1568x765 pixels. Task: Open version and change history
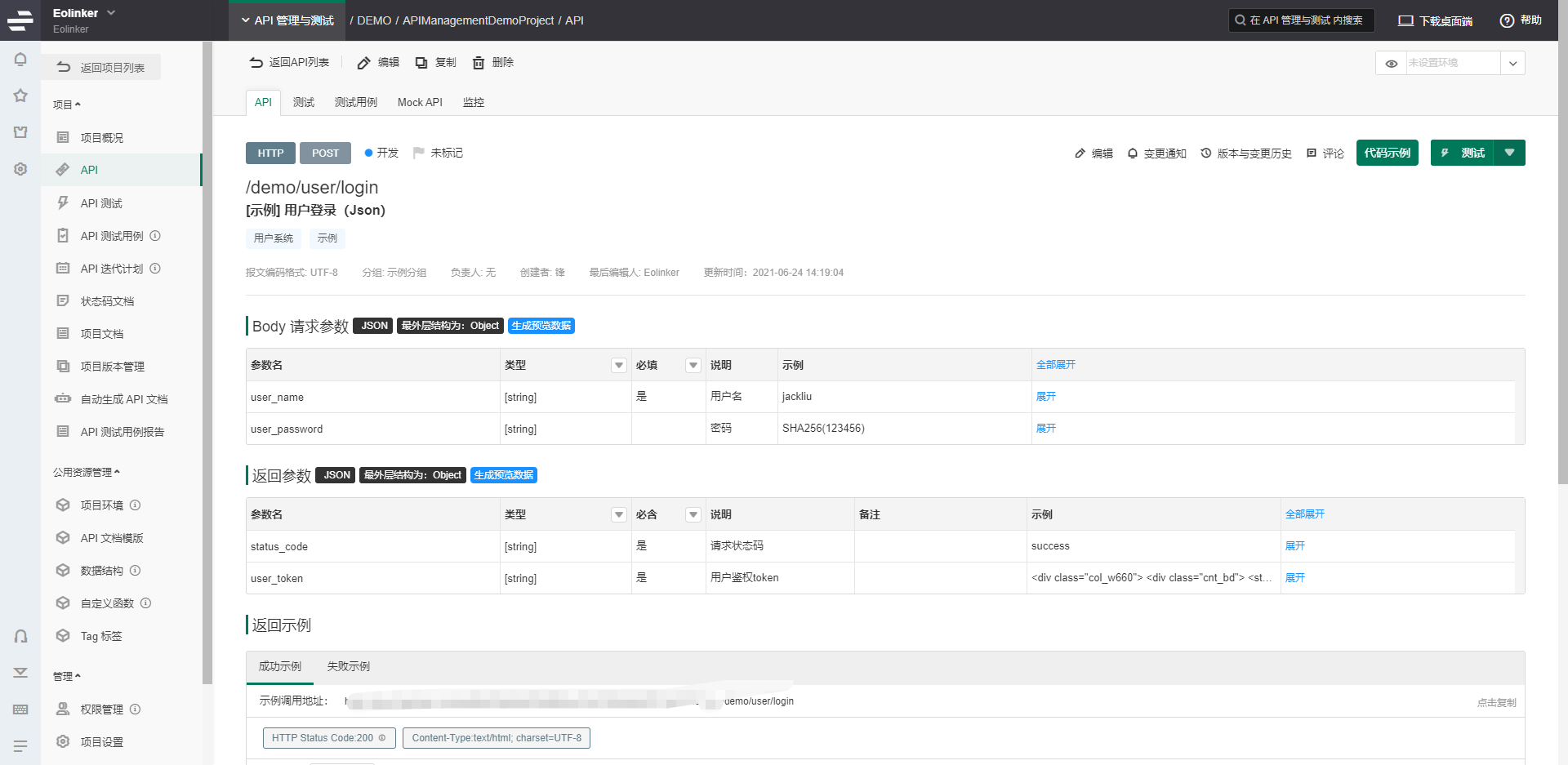pos(1246,153)
